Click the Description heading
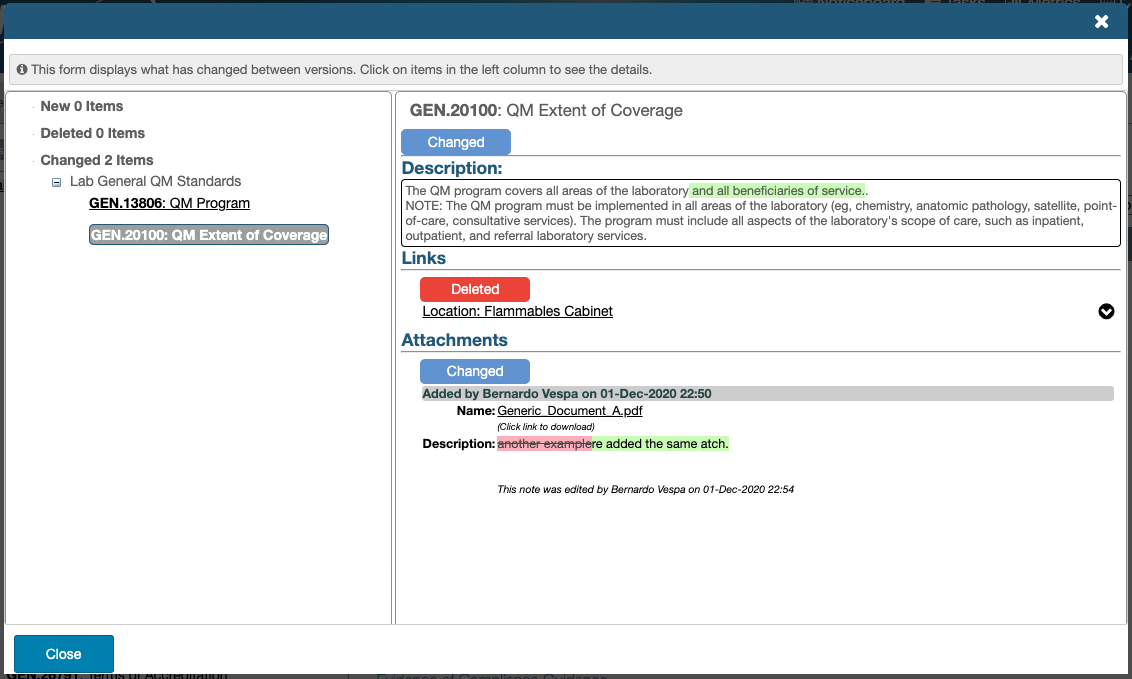This screenshot has height=679, width=1132. click(x=452, y=168)
